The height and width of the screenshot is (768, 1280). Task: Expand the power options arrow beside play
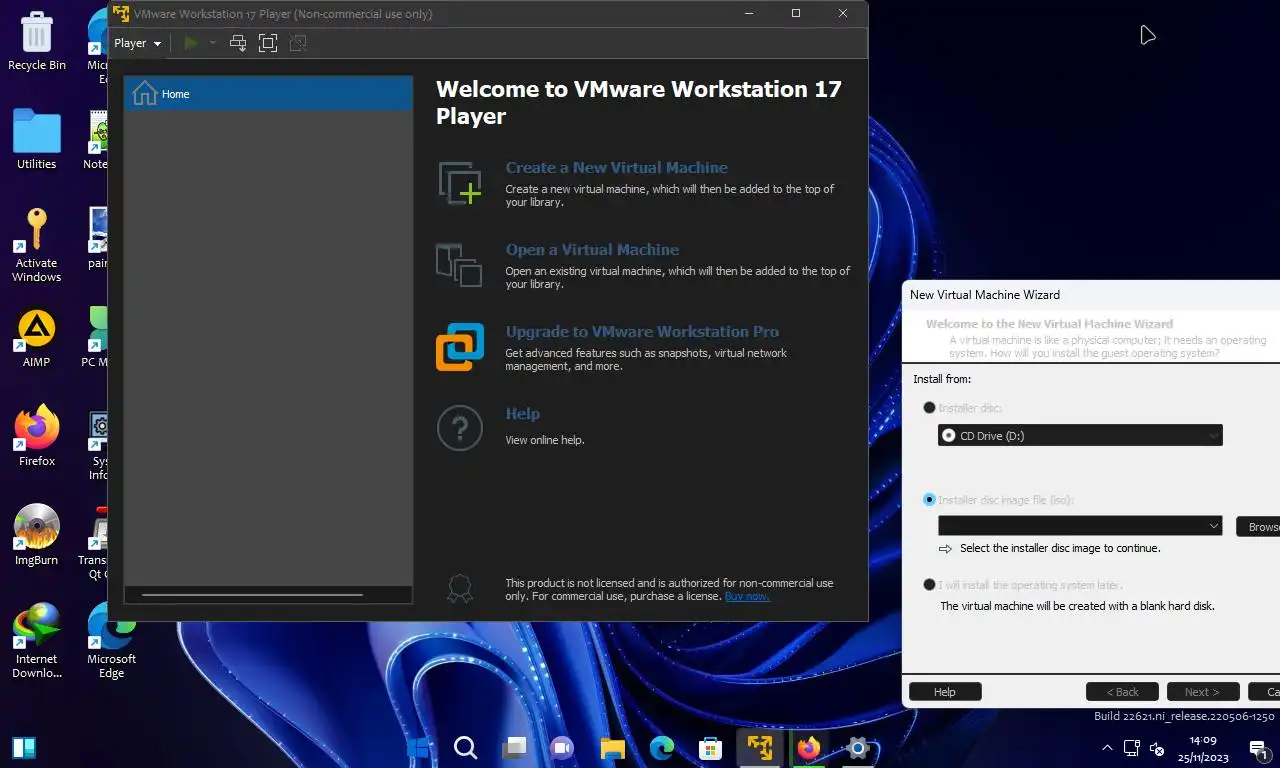212,43
